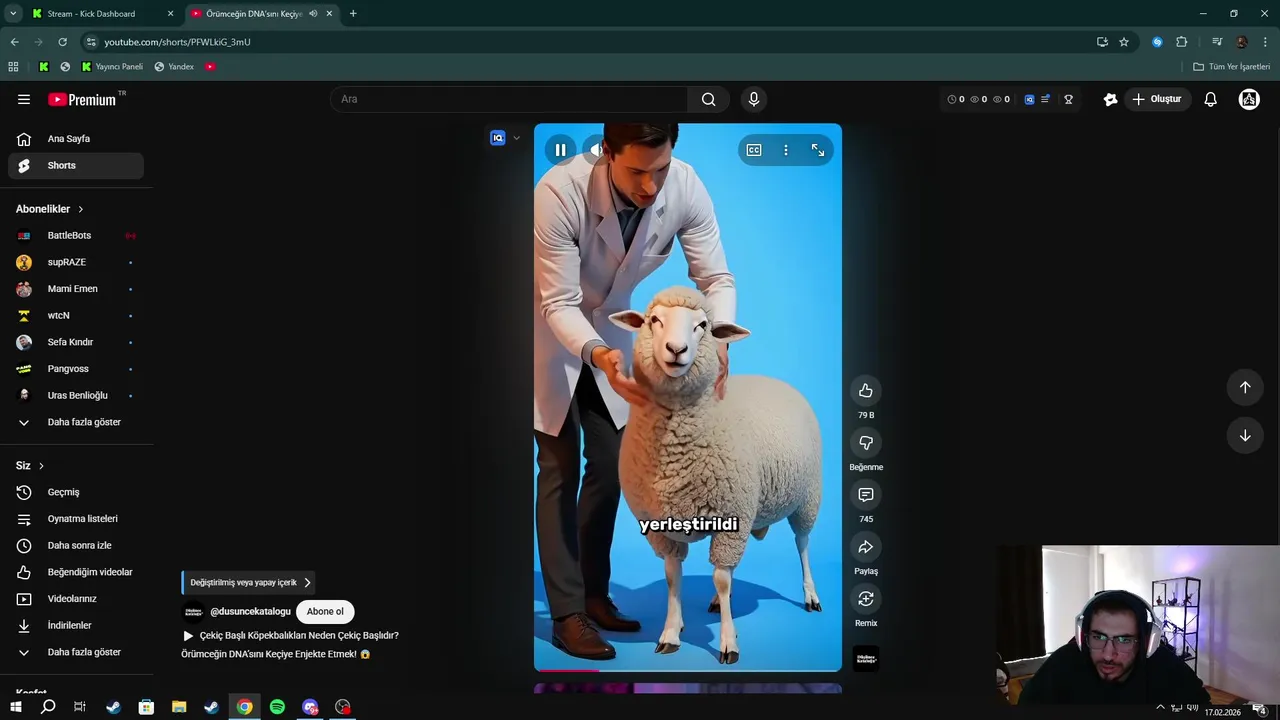Pause the playing short
This screenshot has height=720, width=1280.
[x=560, y=150]
